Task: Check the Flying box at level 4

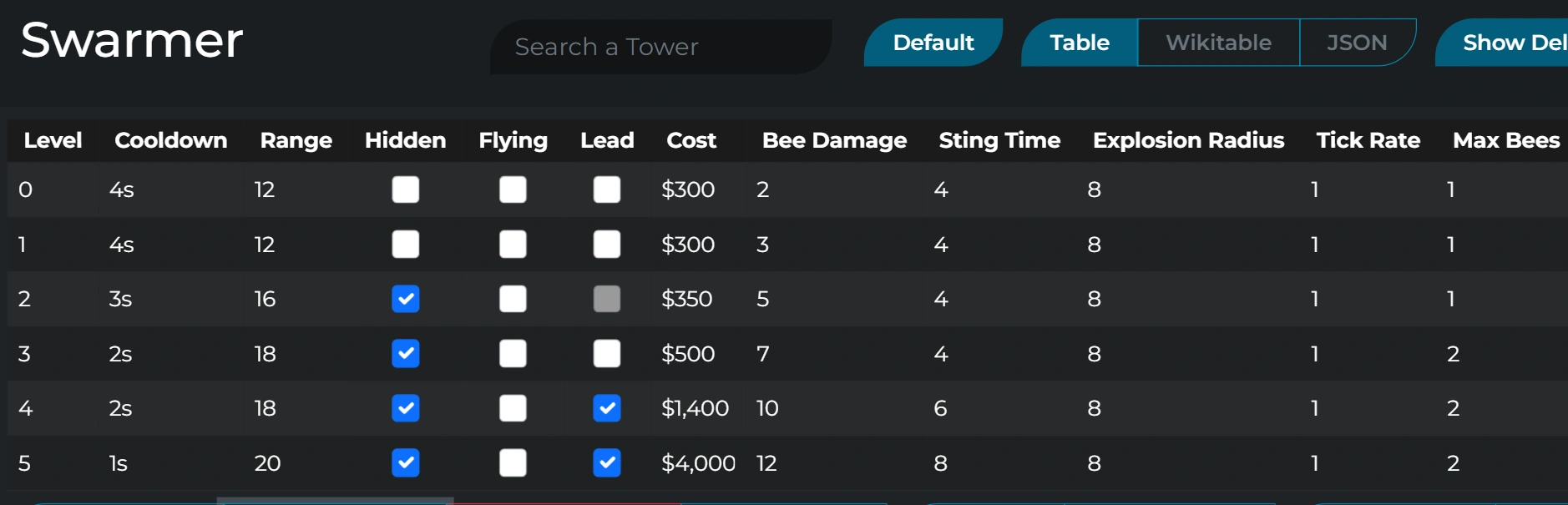Action: click(513, 408)
